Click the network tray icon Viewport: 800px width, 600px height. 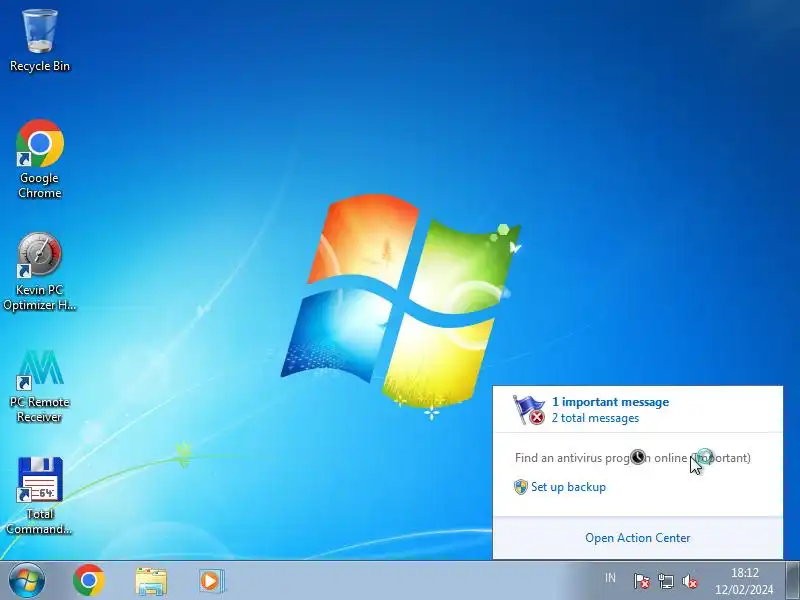[x=666, y=581]
